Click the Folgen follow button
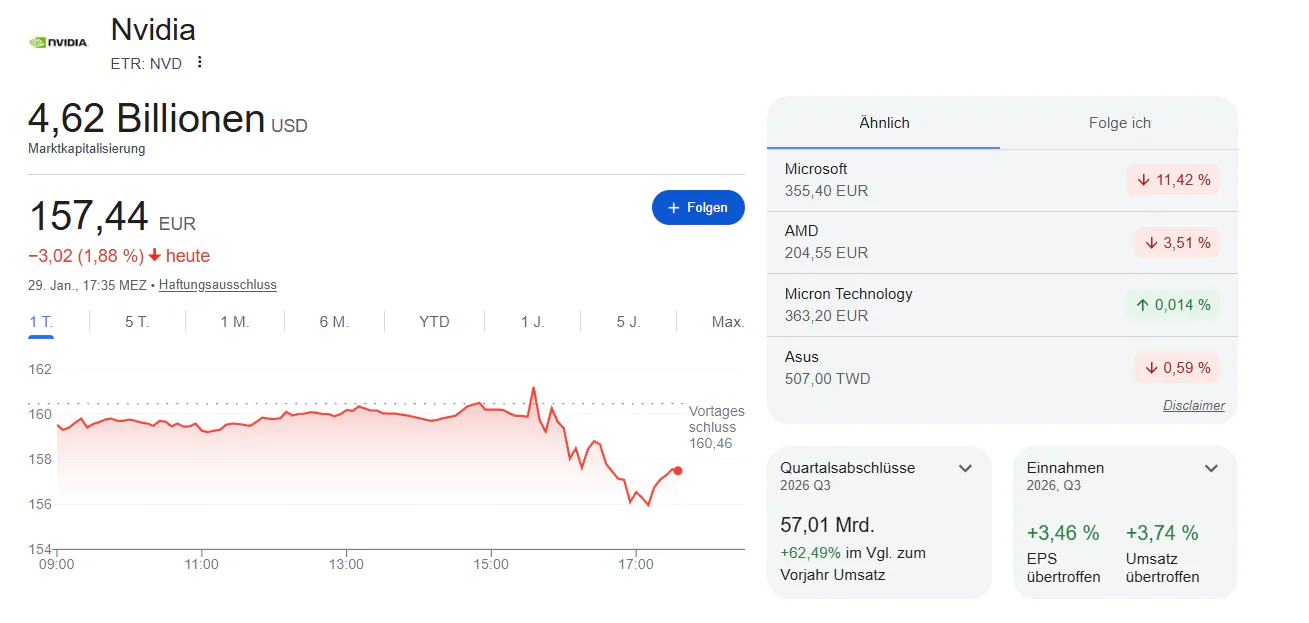The image size is (1309, 623). pyautogui.click(x=698, y=207)
